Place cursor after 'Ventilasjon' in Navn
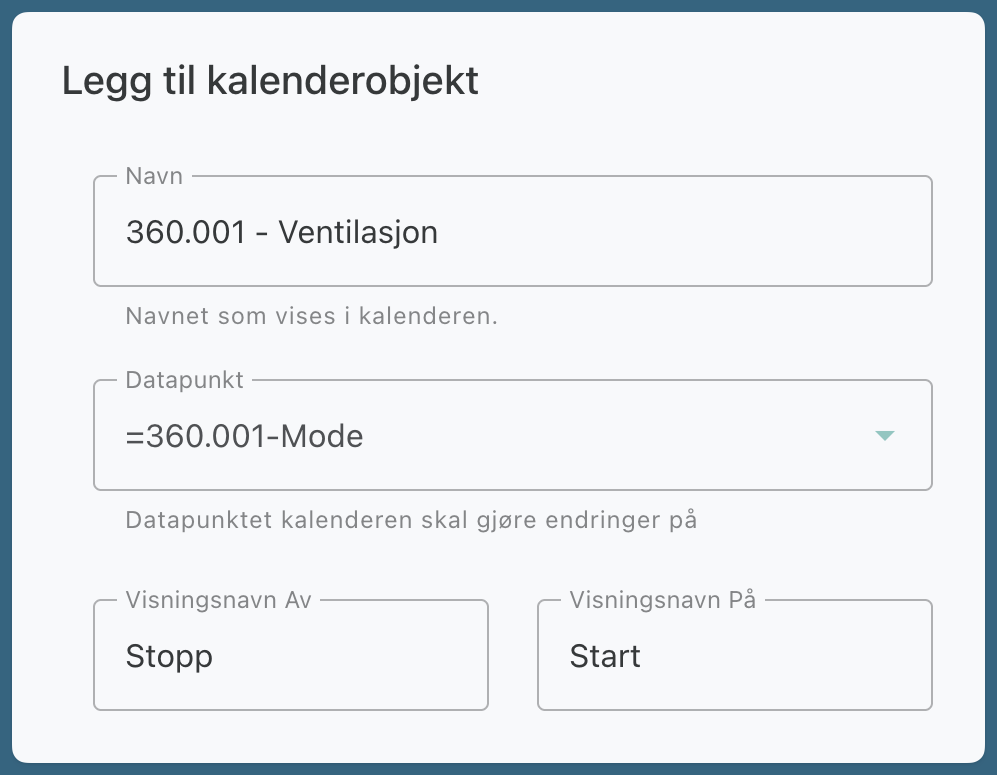 click(440, 233)
